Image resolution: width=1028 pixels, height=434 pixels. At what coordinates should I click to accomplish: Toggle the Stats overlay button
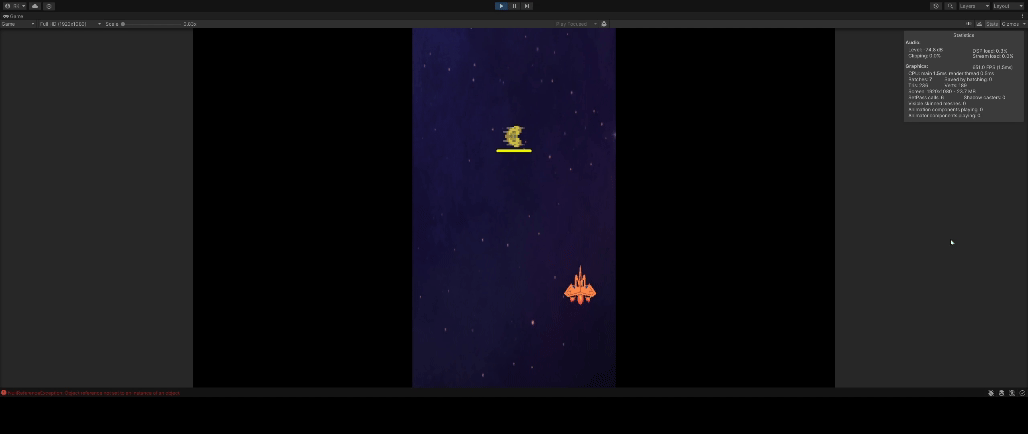[x=992, y=24]
